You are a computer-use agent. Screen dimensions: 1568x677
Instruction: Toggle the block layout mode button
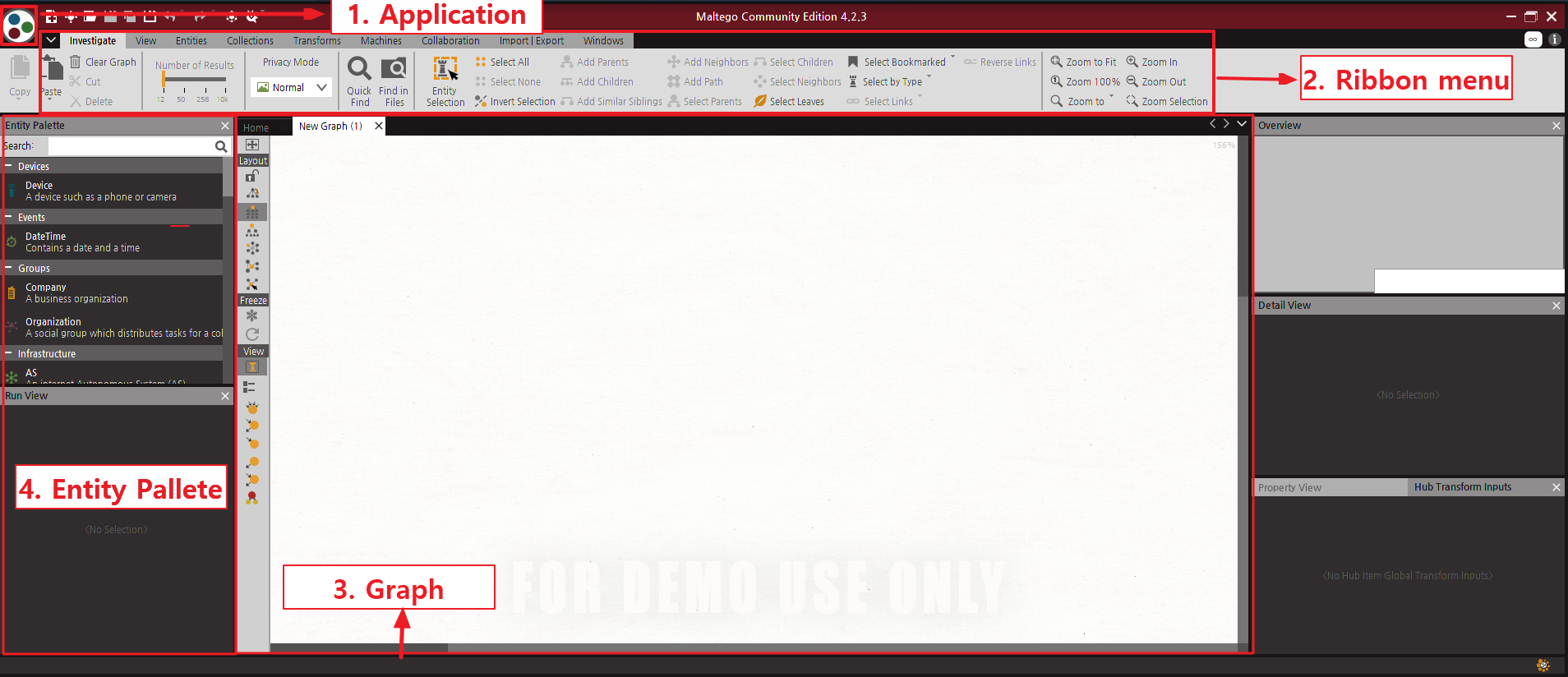252,212
